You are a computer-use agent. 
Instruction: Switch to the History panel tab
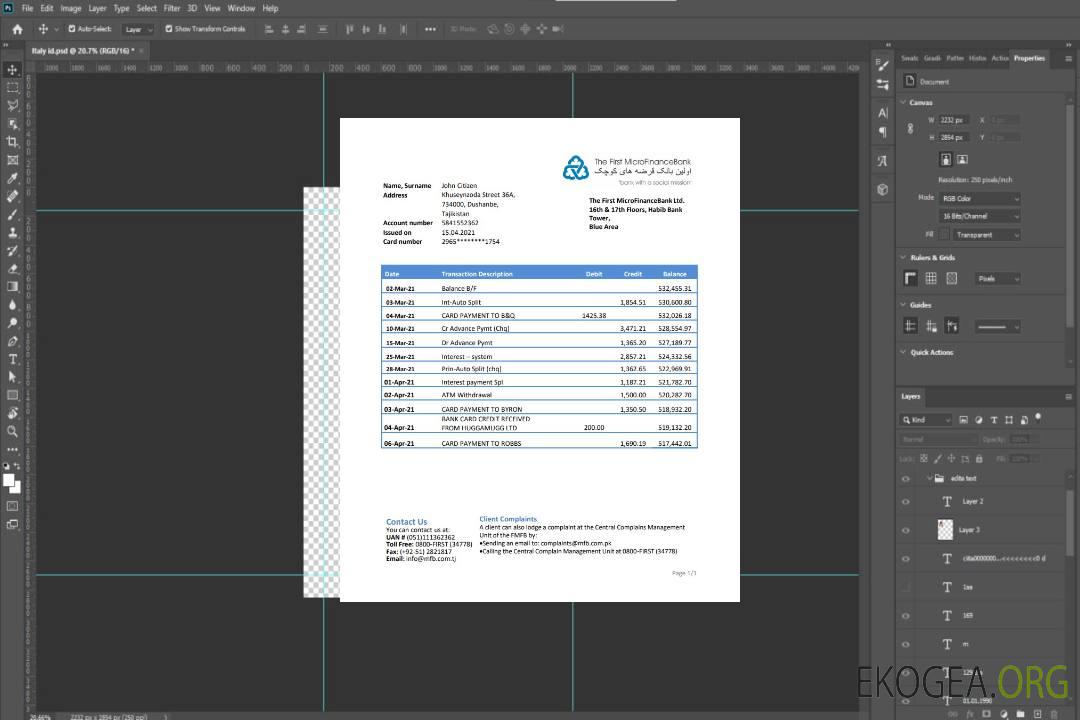click(x=977, y=58)
